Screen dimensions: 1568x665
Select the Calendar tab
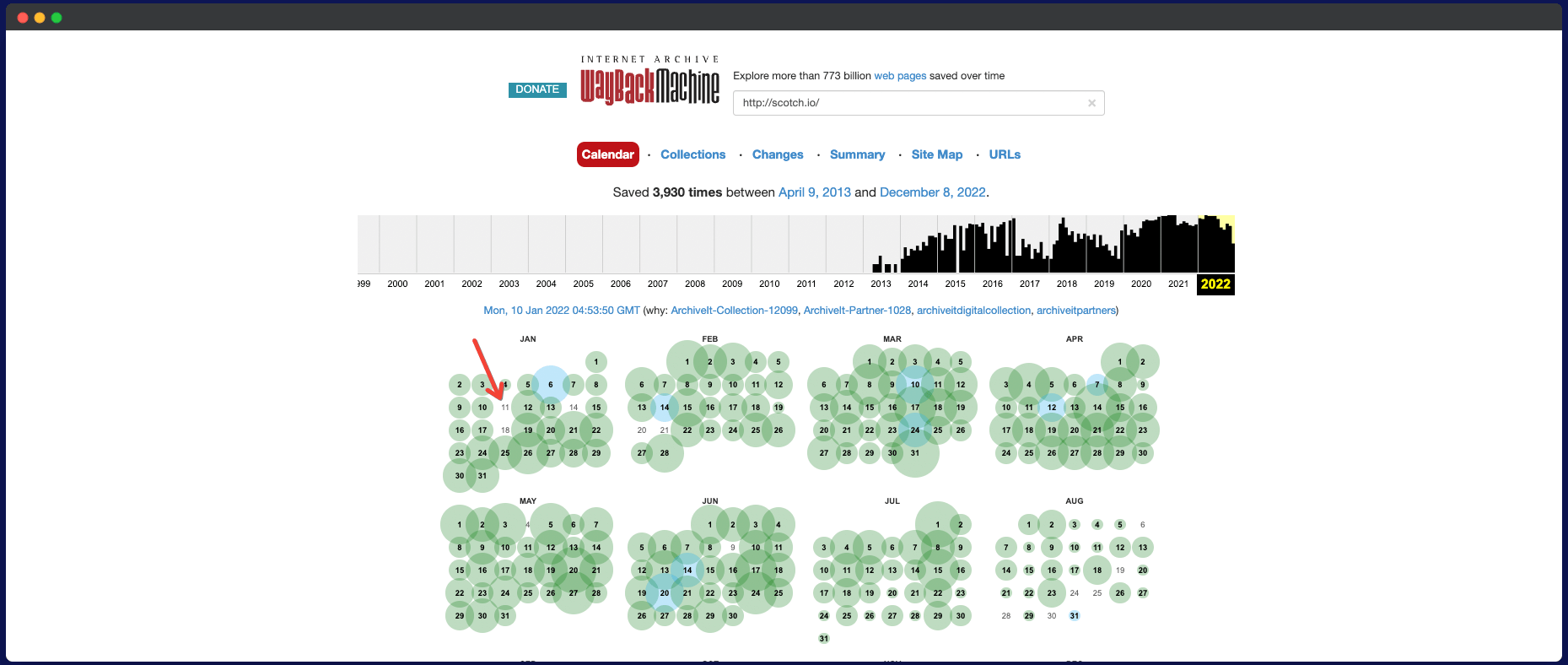[x=607, y=154]
